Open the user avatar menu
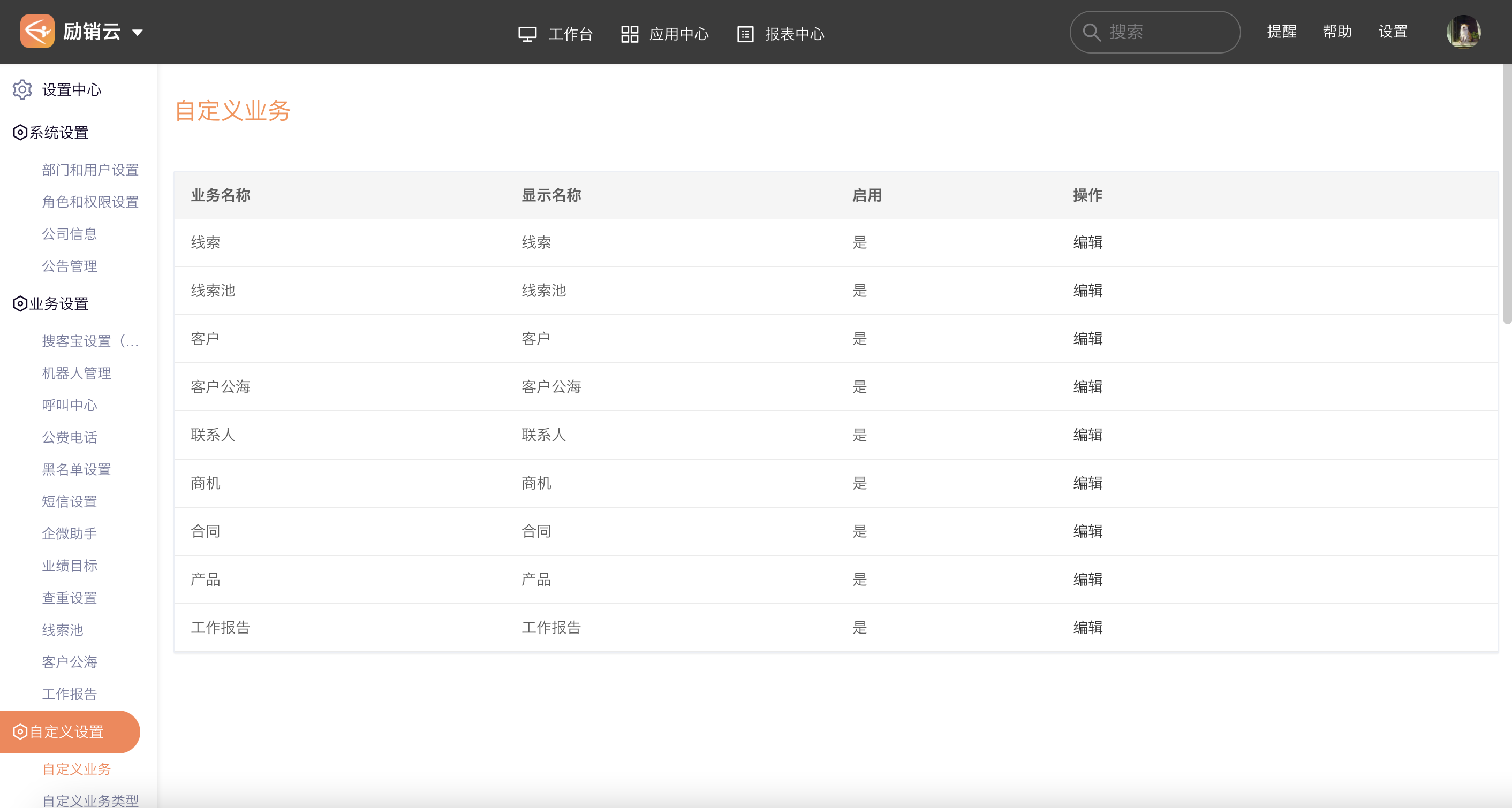 [x=1463, y=32]
